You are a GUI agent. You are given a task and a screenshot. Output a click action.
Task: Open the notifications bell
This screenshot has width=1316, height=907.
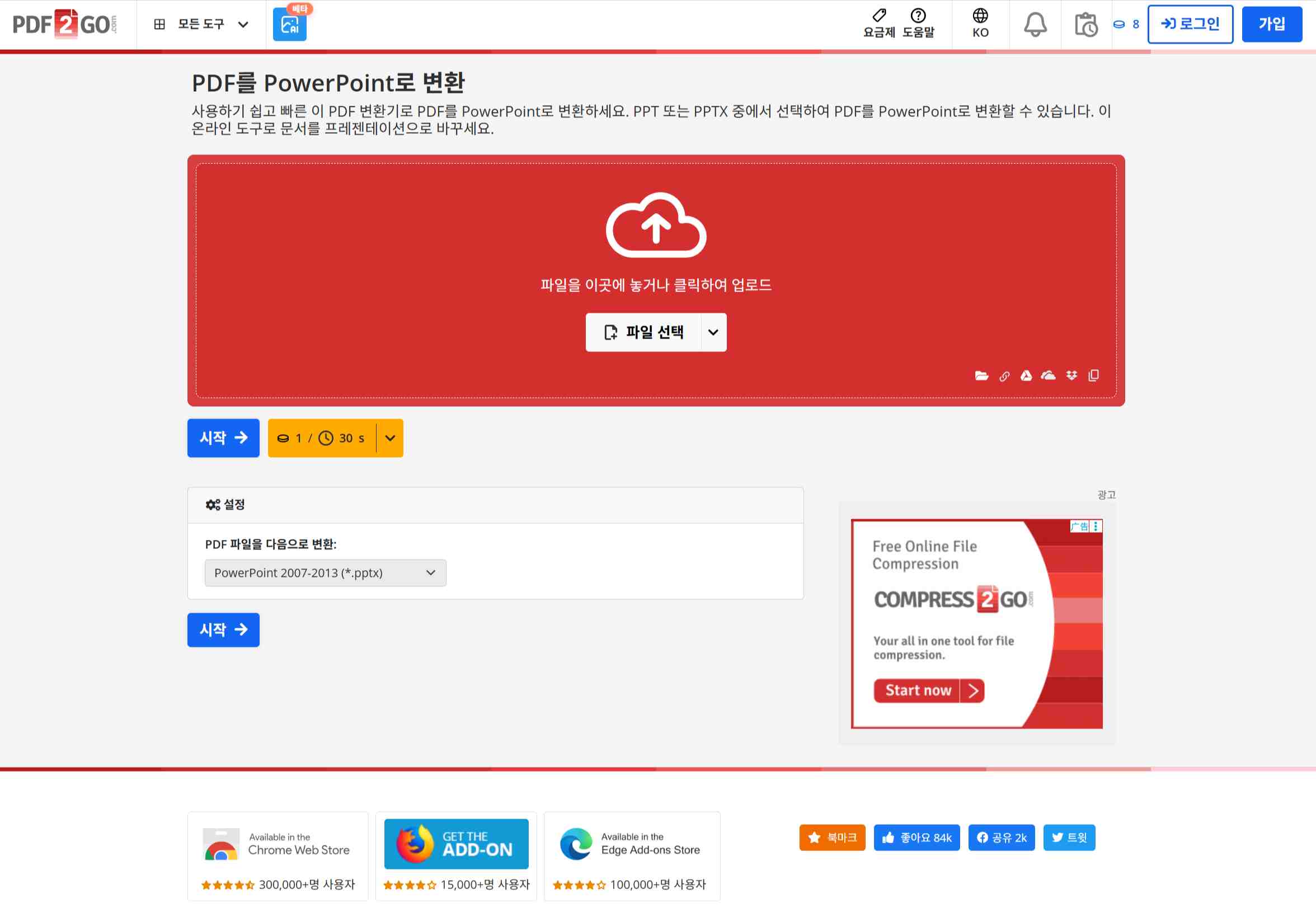[1035, 25]
